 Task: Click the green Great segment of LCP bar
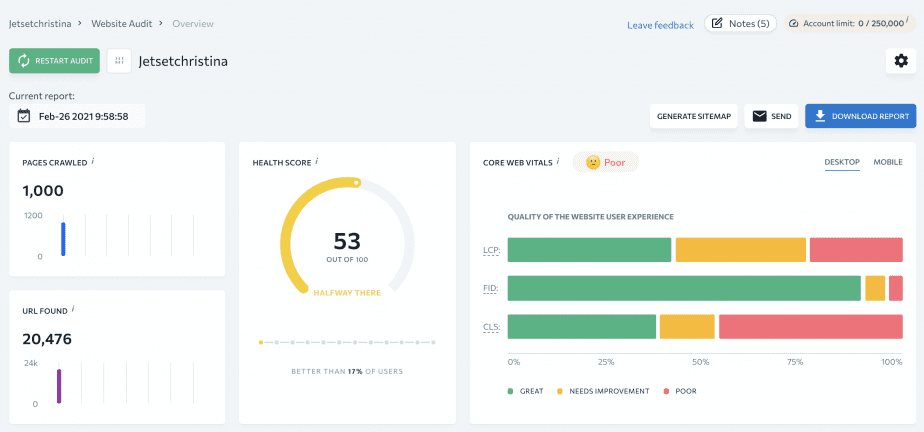click(589, 250)
